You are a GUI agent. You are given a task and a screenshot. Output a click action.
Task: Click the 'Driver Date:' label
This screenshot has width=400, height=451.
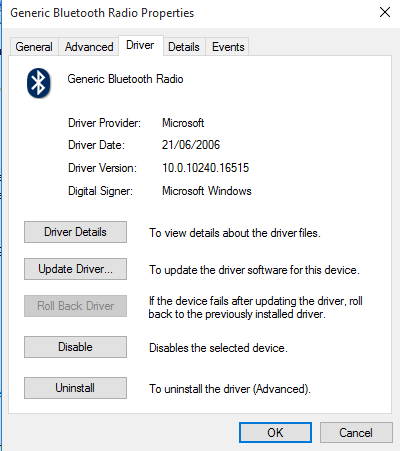click(x=96, y=145)
